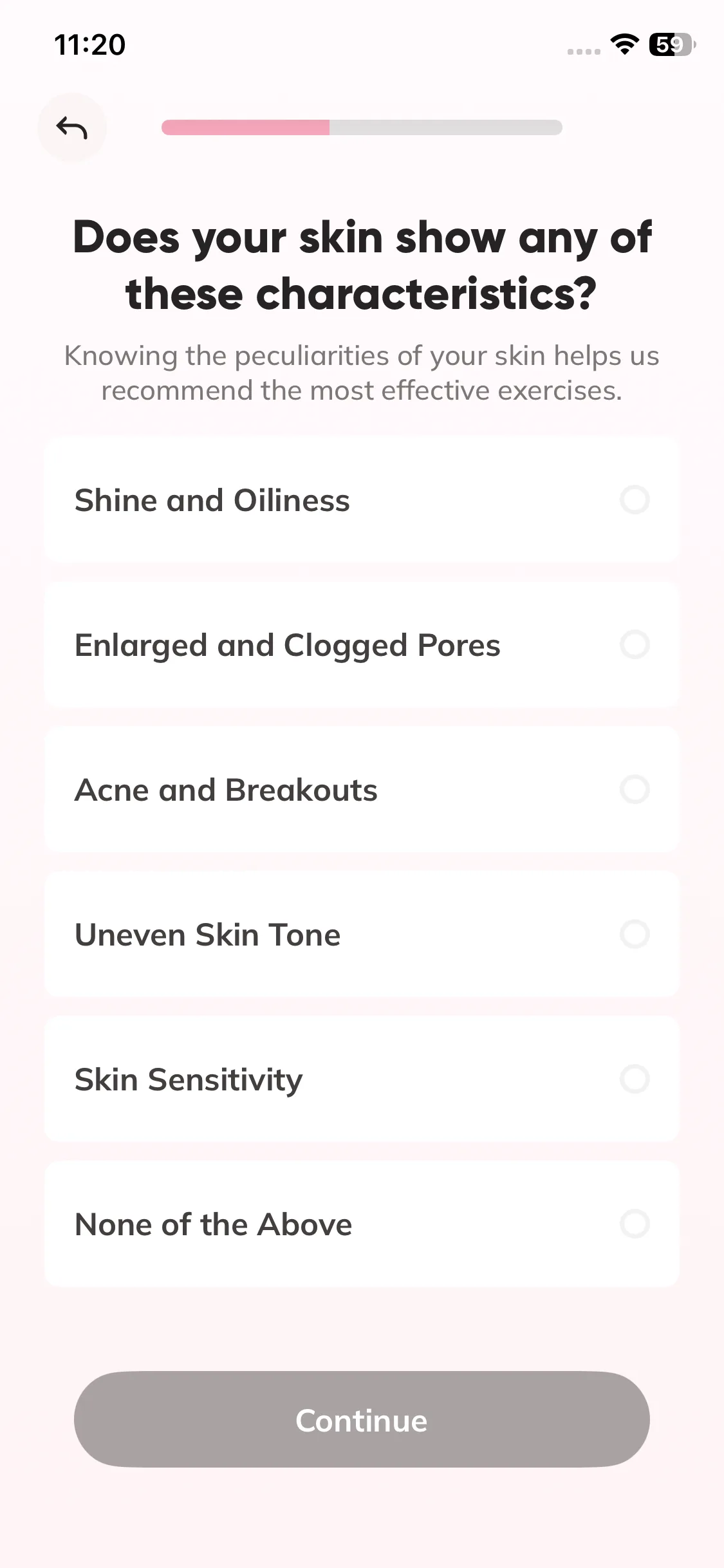Image resolution: width=724 pixels, height=1568 pixels.
Task: Choose the Skin Sensitivity option text
Action: click(x=189, y=1080)
